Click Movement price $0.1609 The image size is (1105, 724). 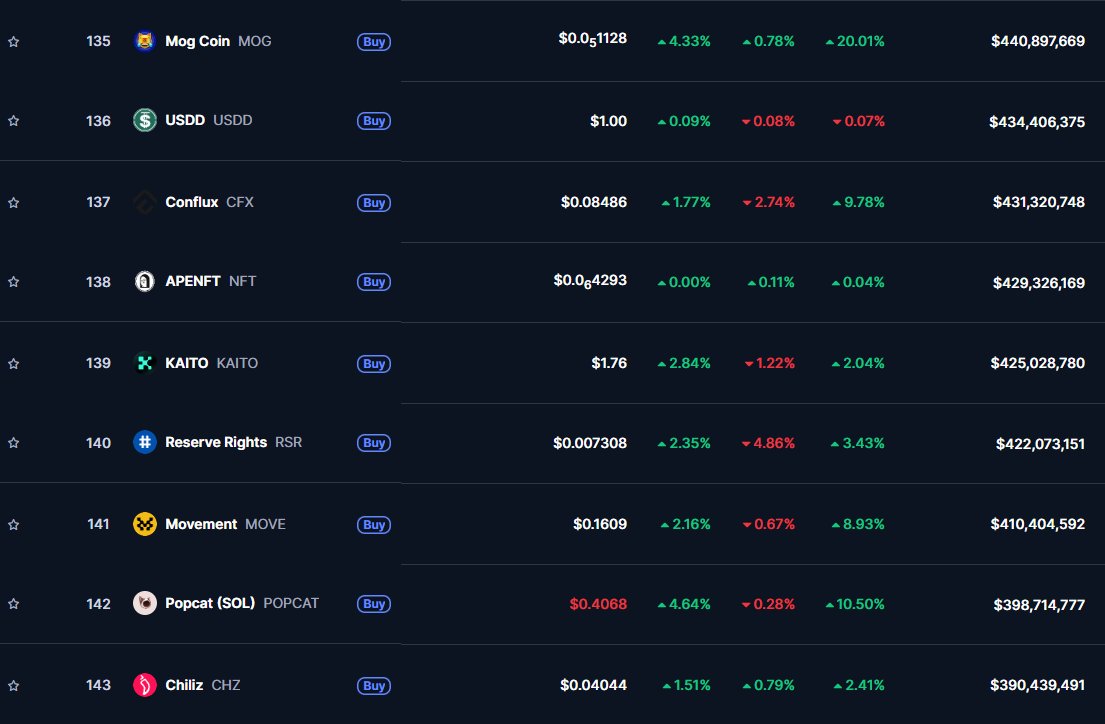(x=600, y=524)
